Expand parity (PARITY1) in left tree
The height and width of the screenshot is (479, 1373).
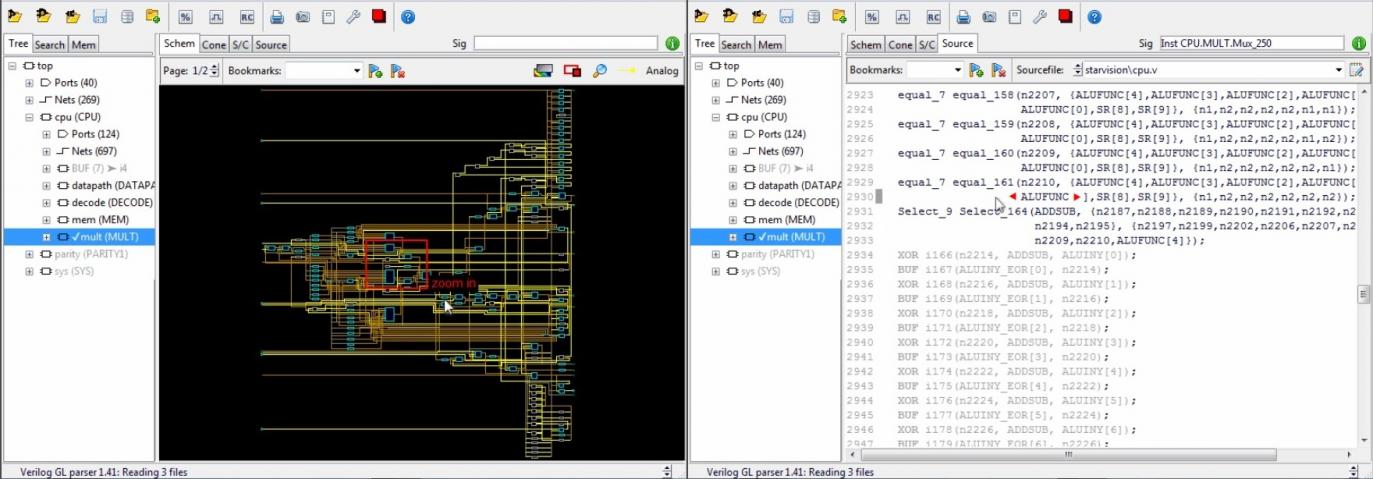click(29, 254)
